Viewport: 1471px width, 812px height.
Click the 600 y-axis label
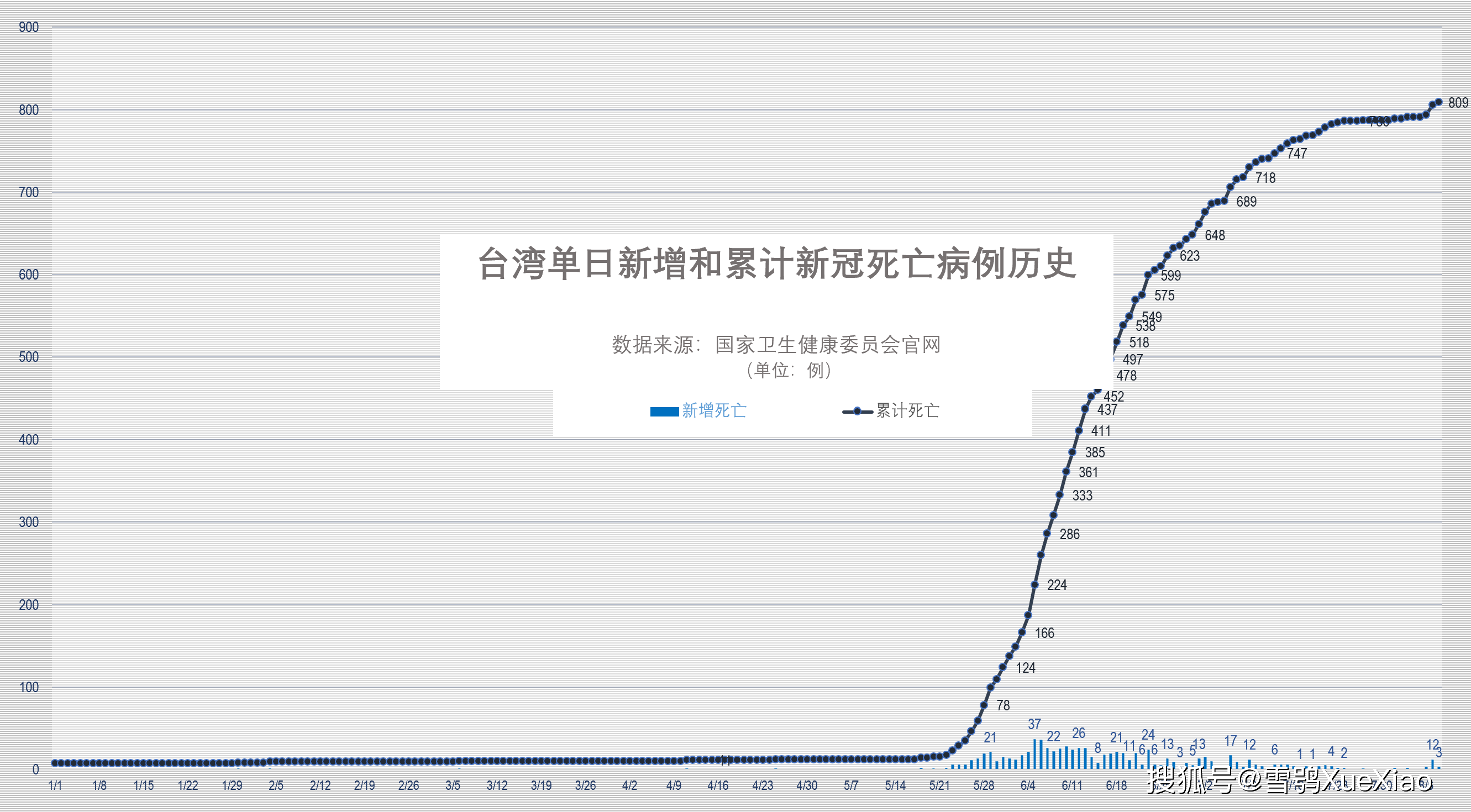pos(29,275)
